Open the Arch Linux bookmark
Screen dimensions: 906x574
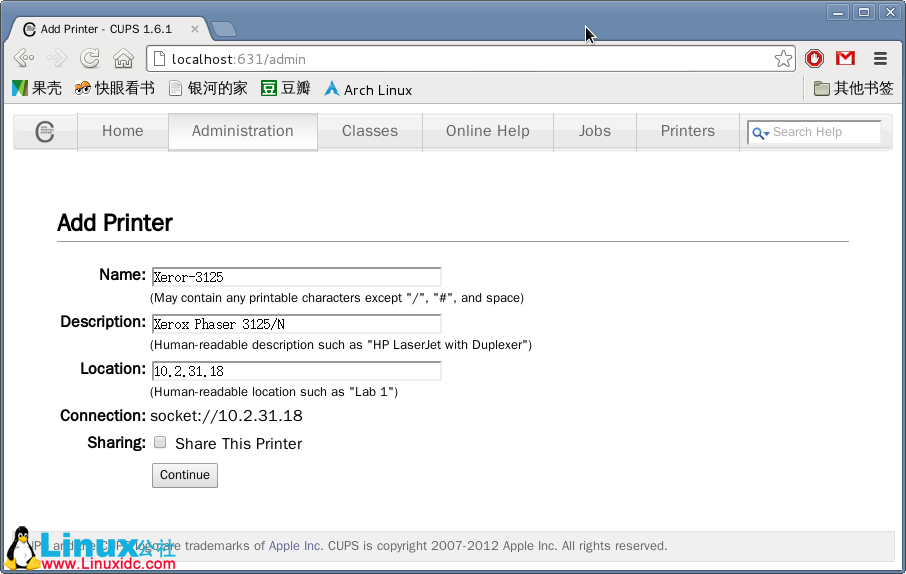point(368,89)
